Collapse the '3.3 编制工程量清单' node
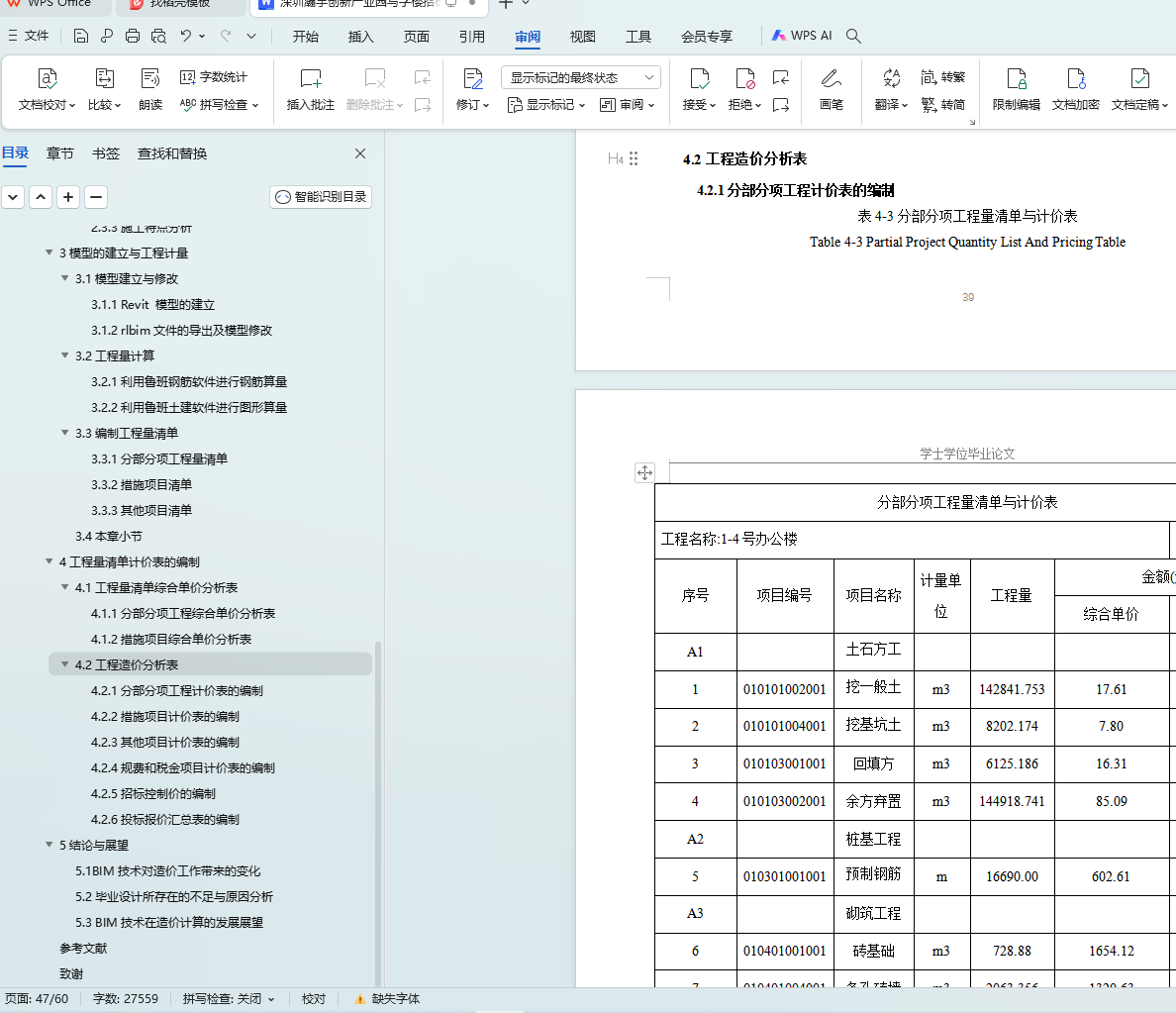Screen dimensions: 1176x1013 coord(64,433)
